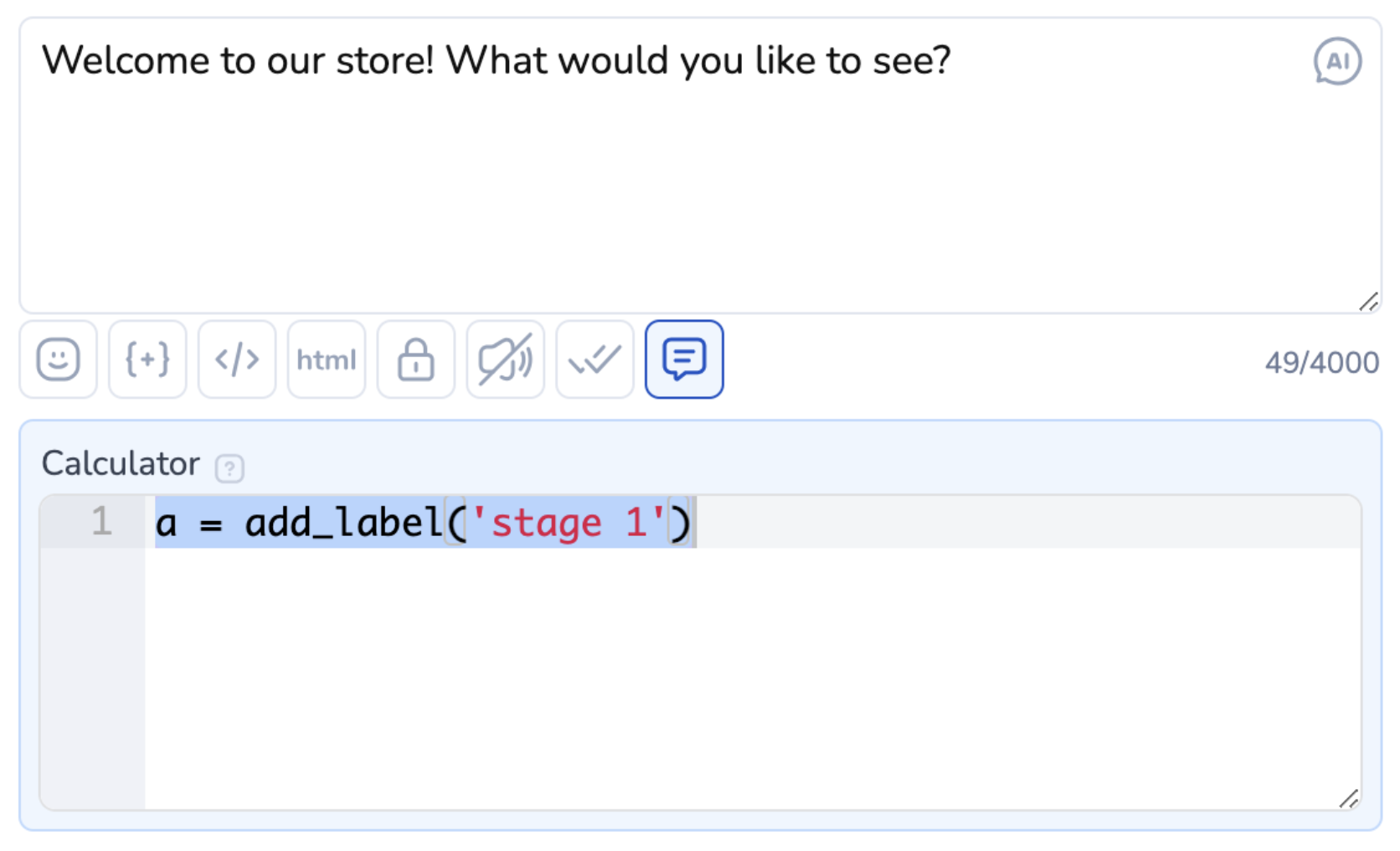Screen dimensions: 1400x851
Task: Click the 'stage 1' string in code
Action: [x=569, y=523]
